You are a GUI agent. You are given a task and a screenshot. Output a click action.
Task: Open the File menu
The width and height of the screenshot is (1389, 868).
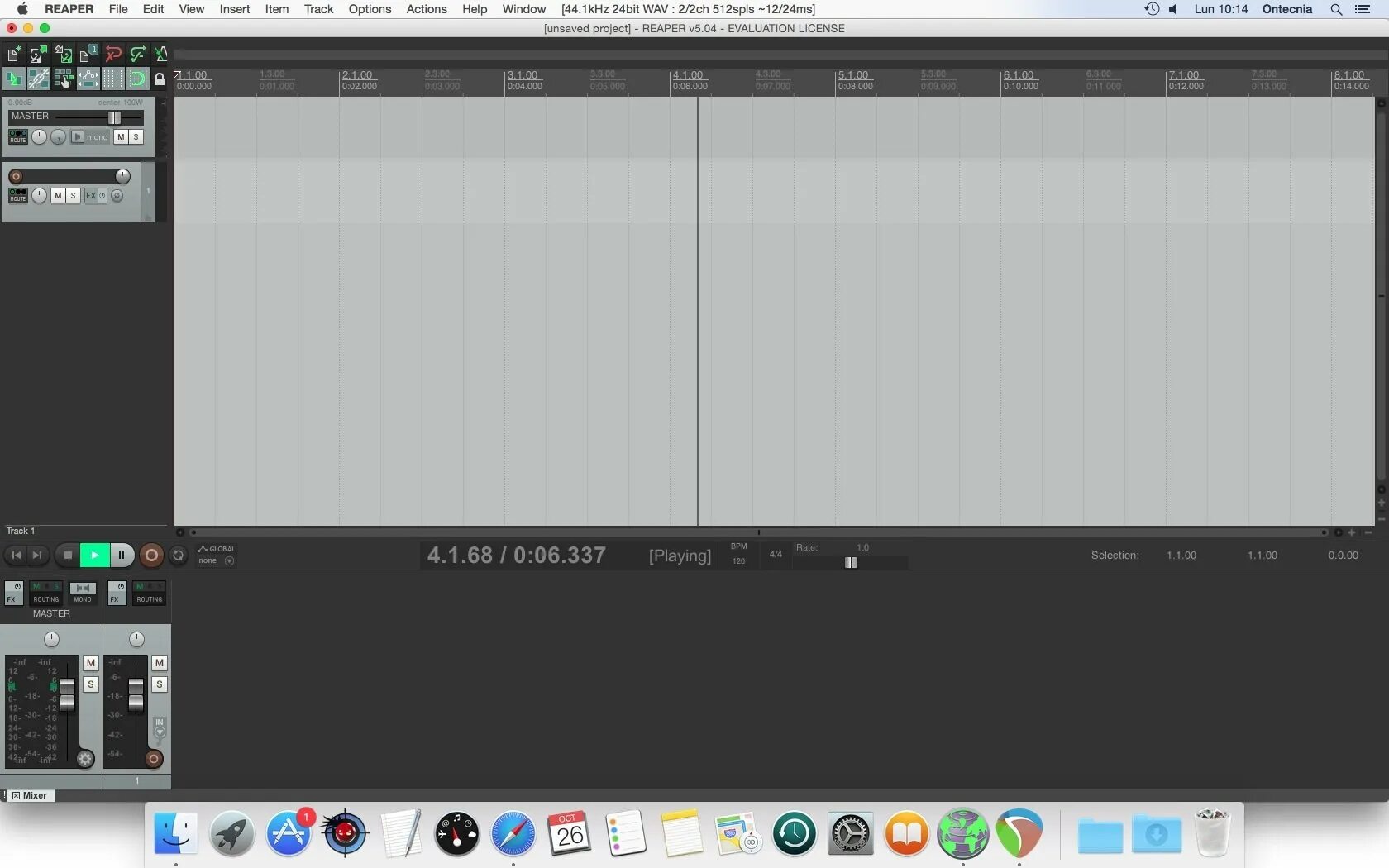[118, 9]
